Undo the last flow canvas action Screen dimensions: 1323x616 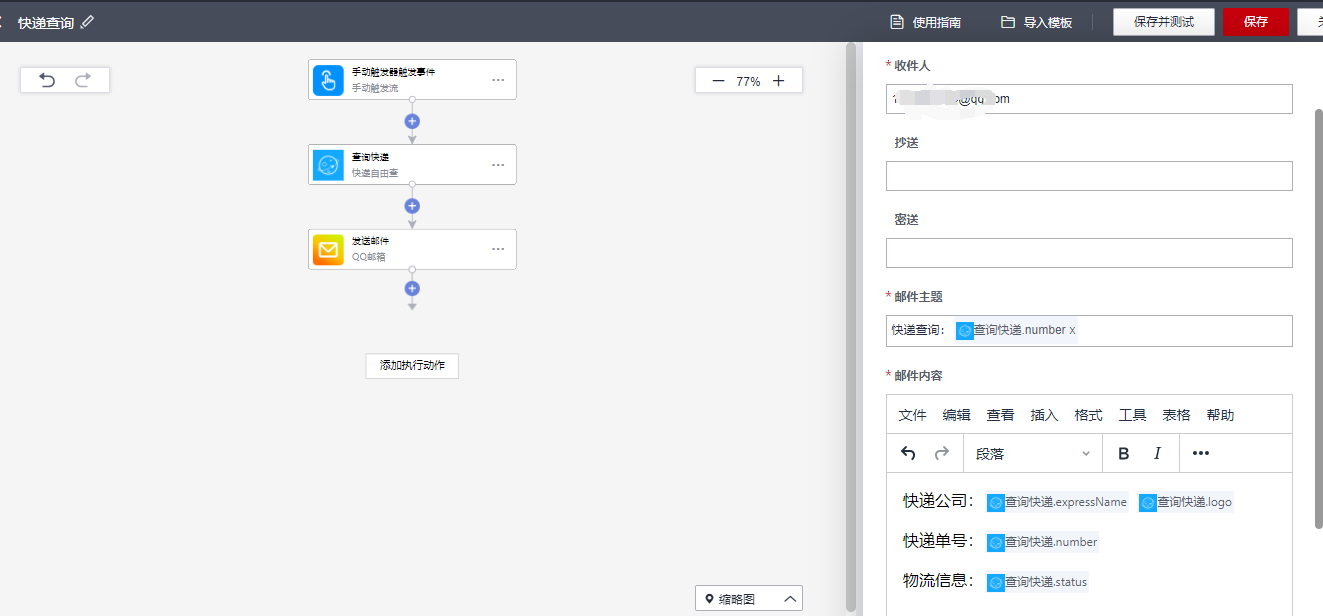[x=47, y=80]
